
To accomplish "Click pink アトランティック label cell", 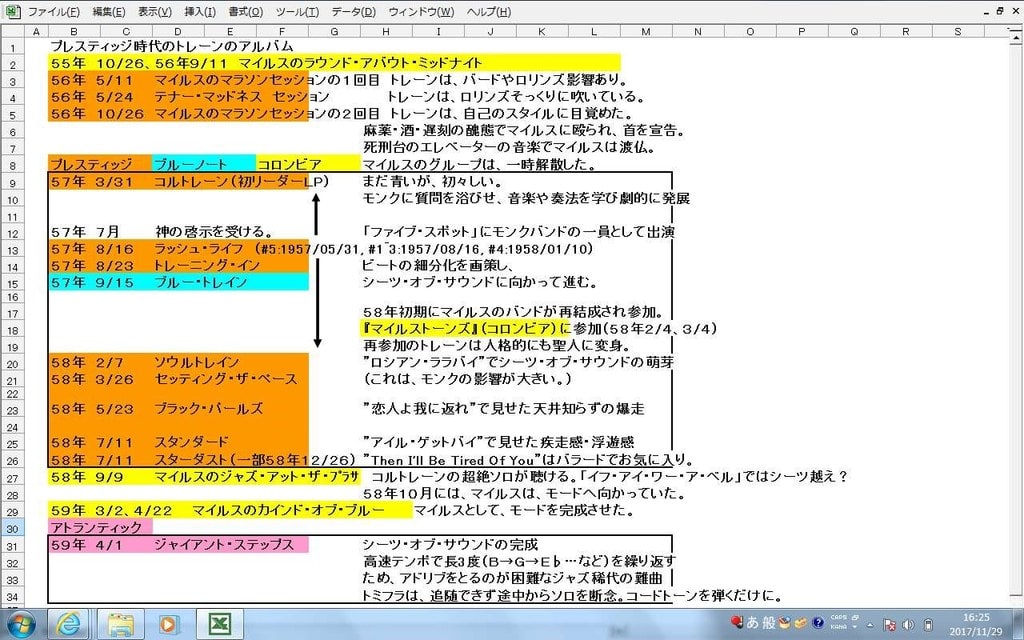I will (x=100, y=526).
